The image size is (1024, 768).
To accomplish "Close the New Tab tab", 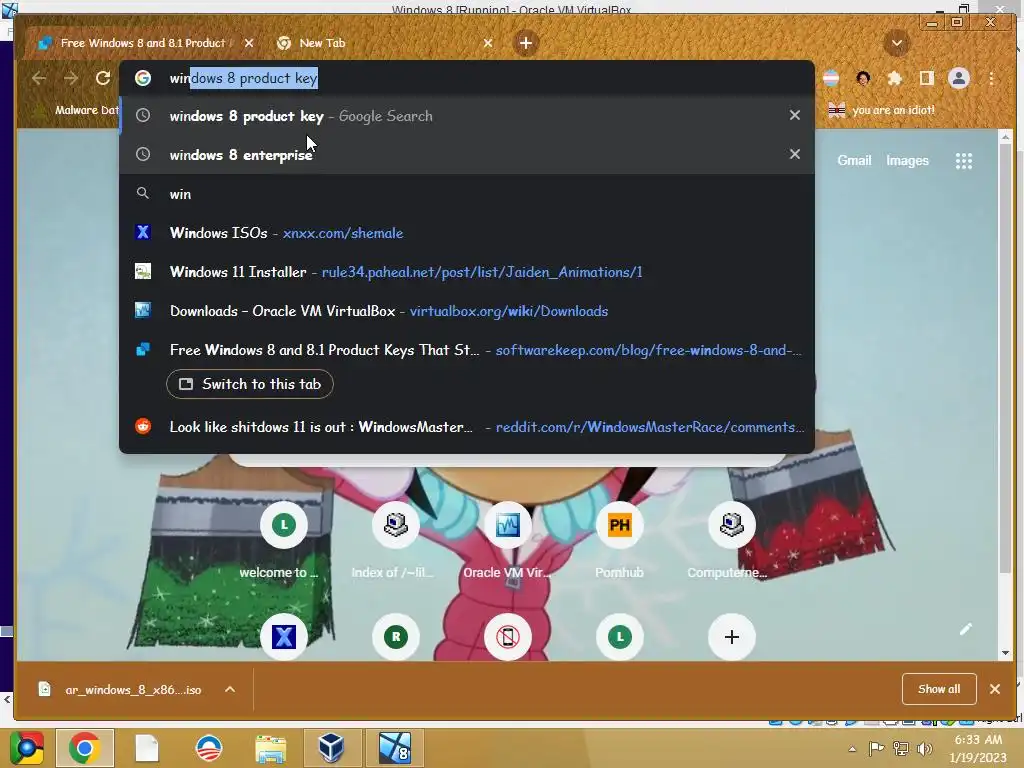I will (488, 43).
